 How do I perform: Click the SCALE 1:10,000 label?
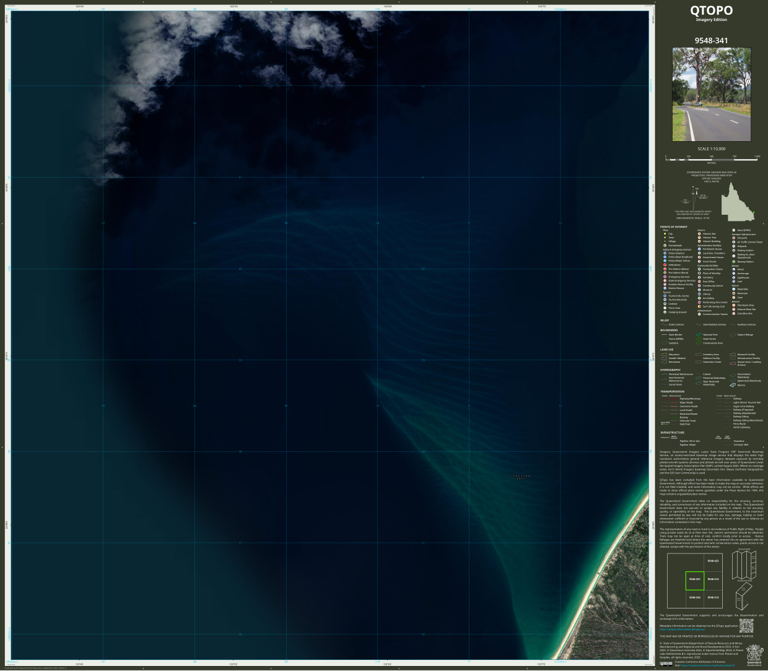pos(711,149)
